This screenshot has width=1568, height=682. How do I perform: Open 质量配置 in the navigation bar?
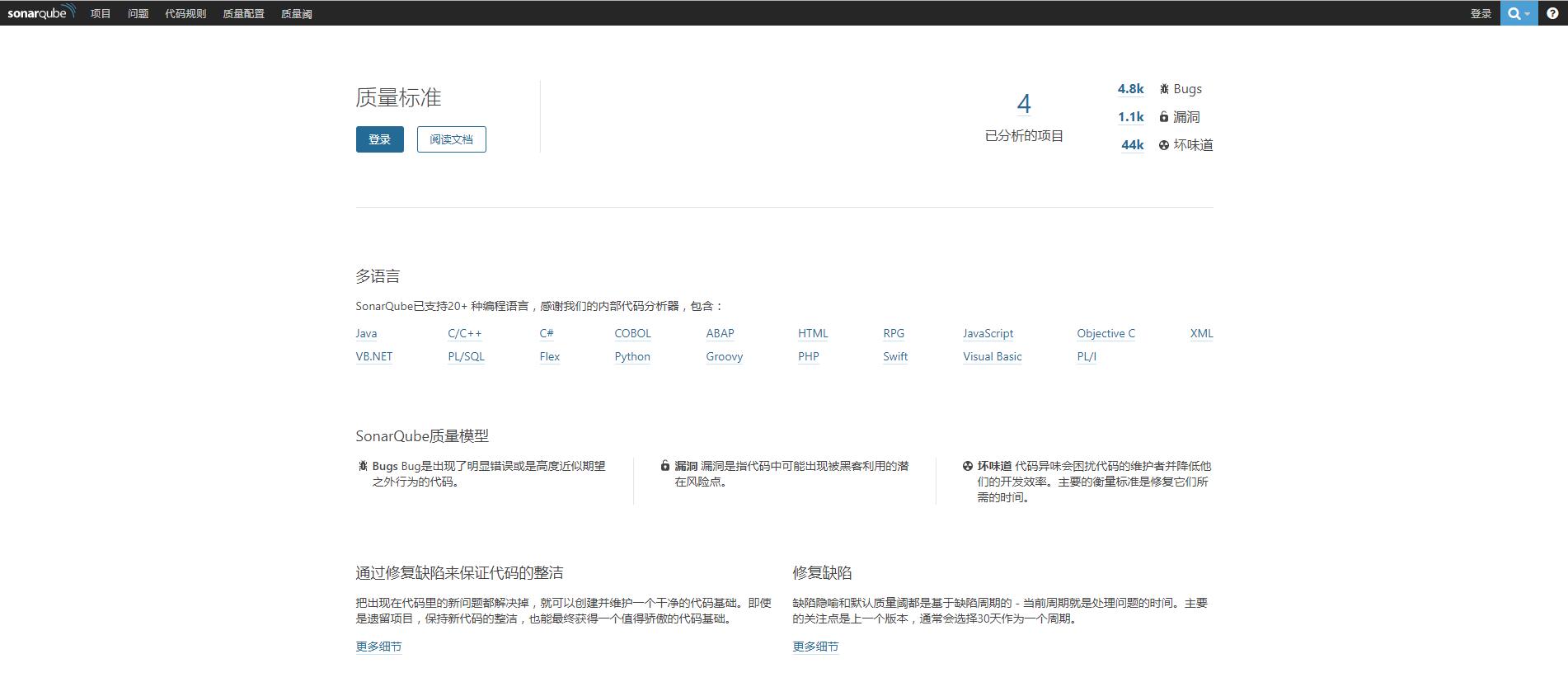point(243,13)
